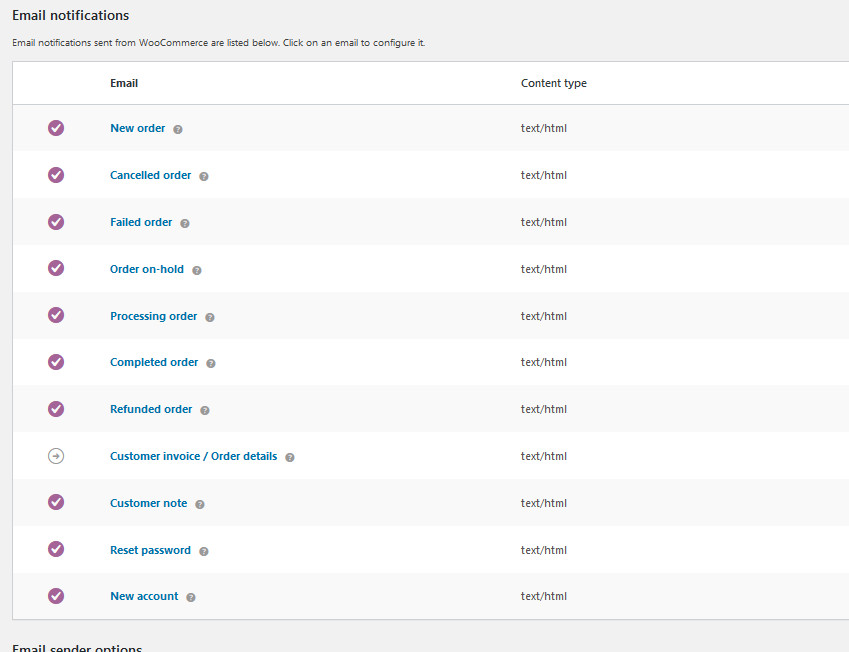Configure the Processing order email

[x=154, y=316]
